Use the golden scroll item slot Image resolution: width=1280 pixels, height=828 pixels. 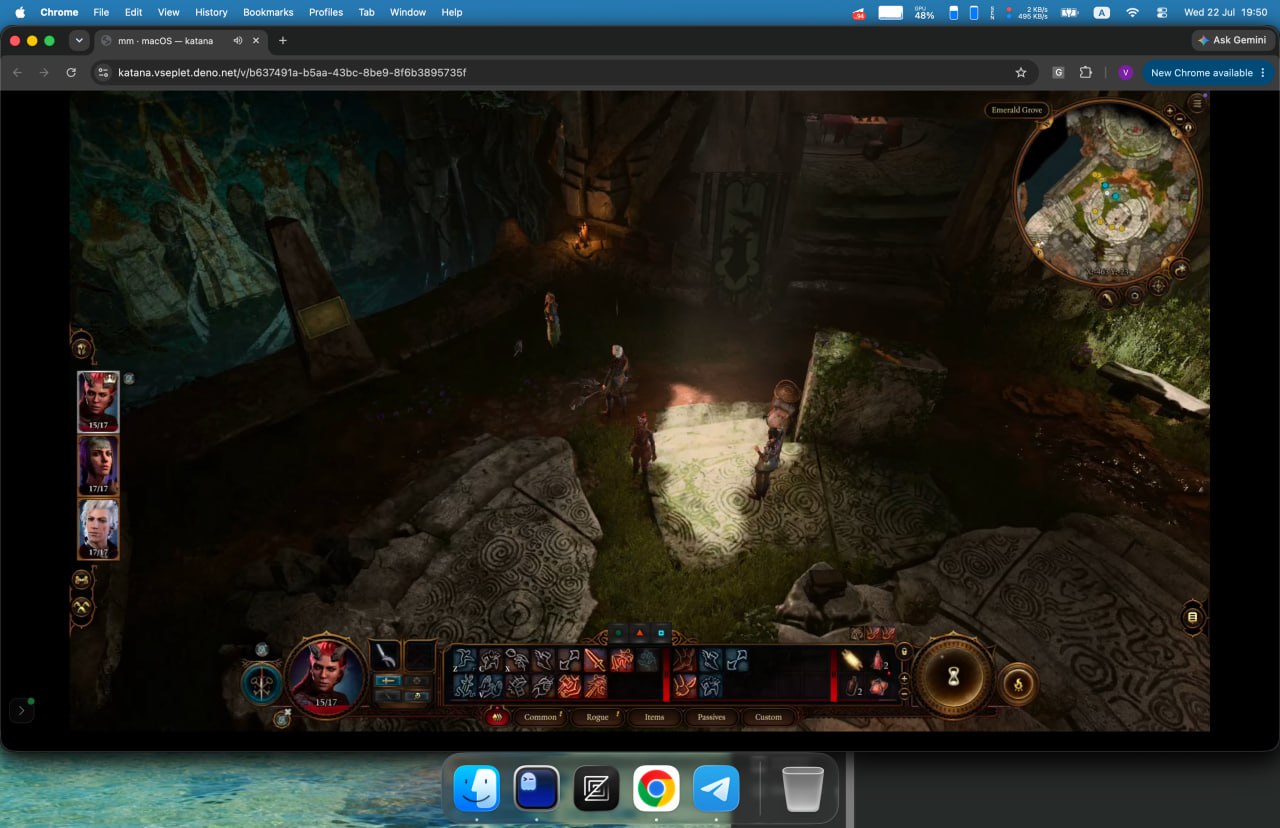point(853,660)
